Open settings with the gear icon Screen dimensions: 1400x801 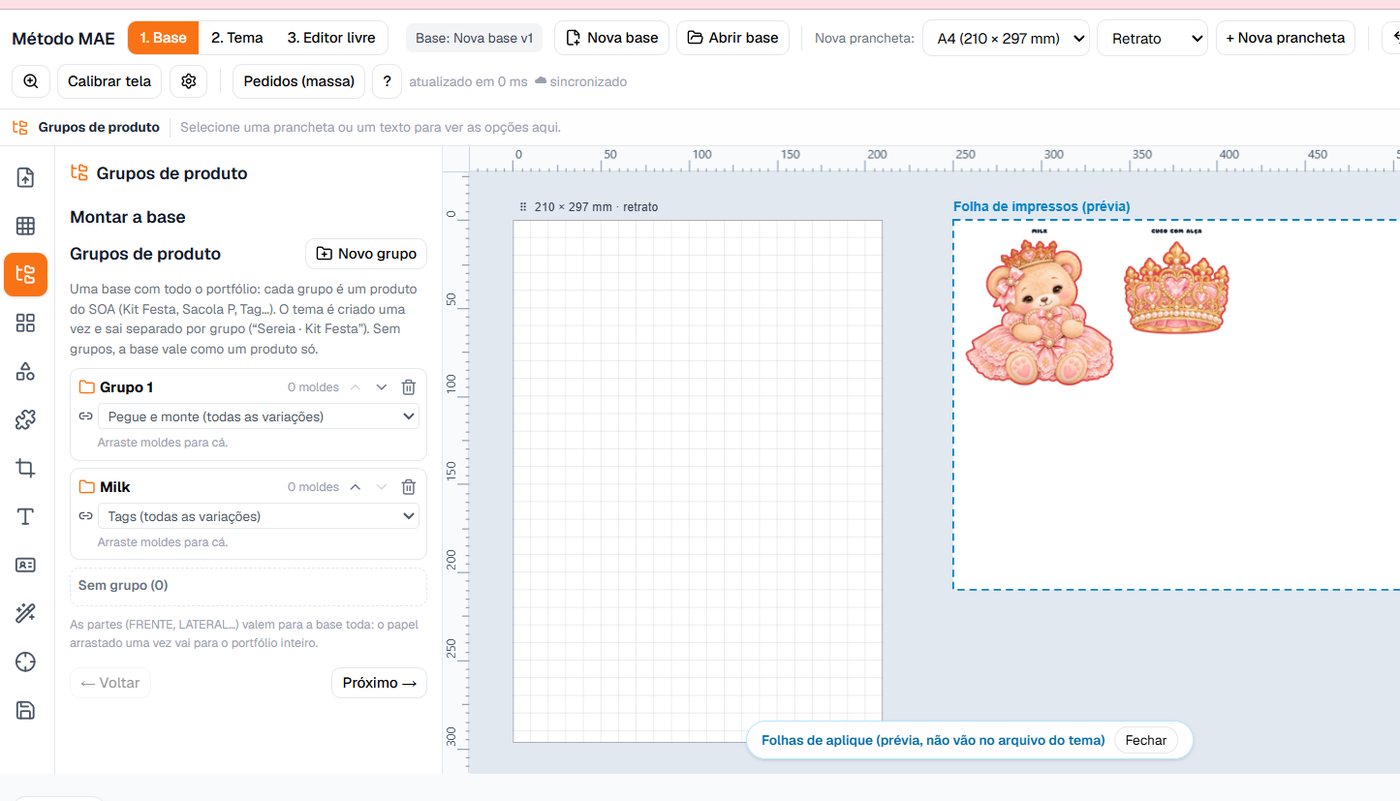[189, 81]
